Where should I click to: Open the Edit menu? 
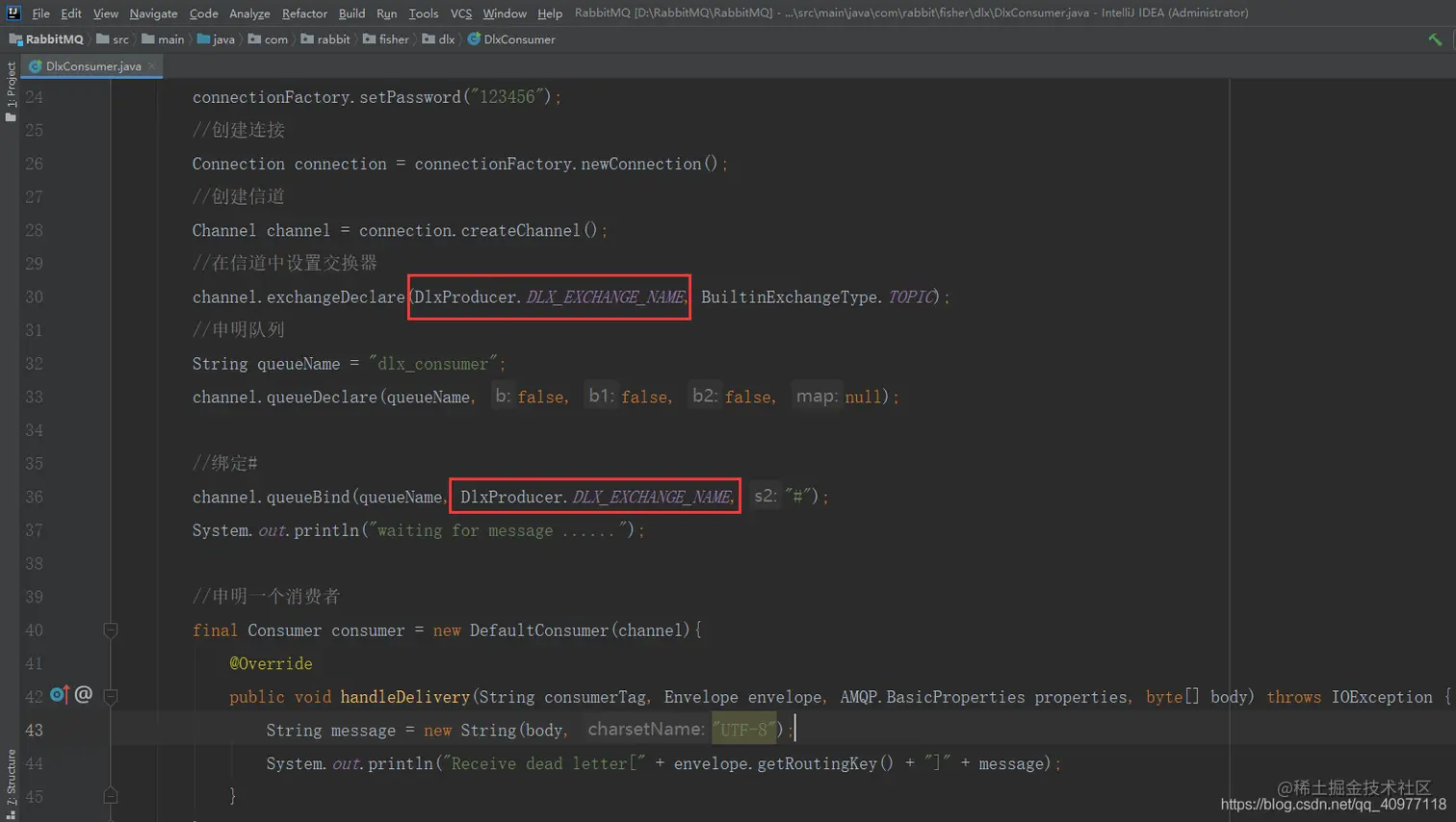[71, 13]
